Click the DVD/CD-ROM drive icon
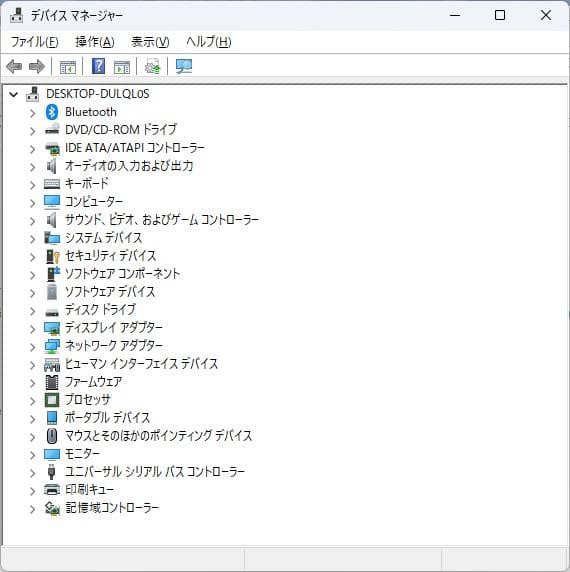 [52, 130]
